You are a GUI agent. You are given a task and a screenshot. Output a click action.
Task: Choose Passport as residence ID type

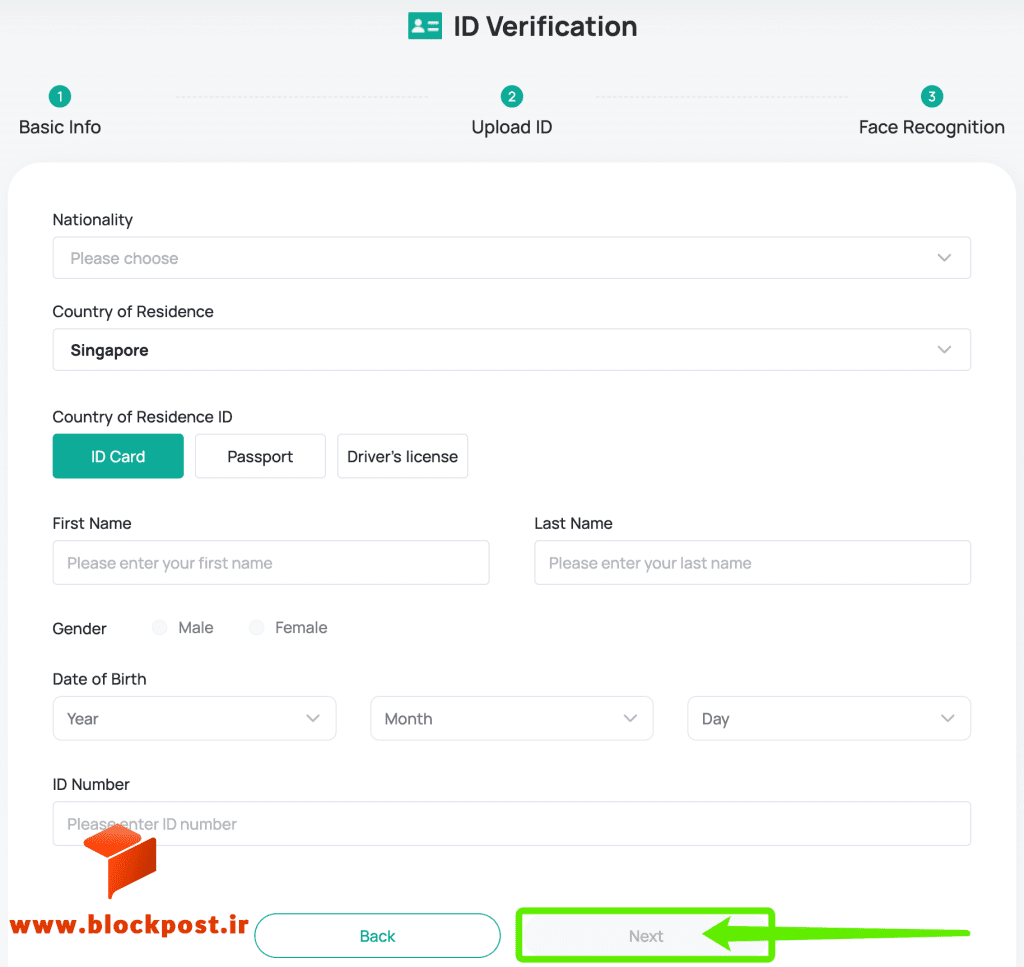(260, 456)
